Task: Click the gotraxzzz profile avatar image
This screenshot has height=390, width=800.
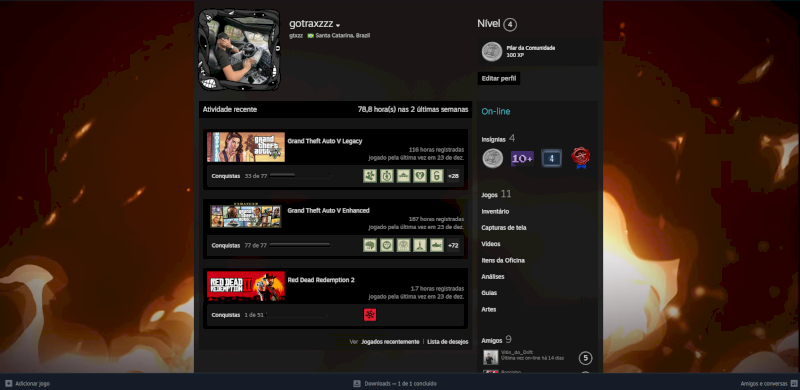Action: [239, 50]
